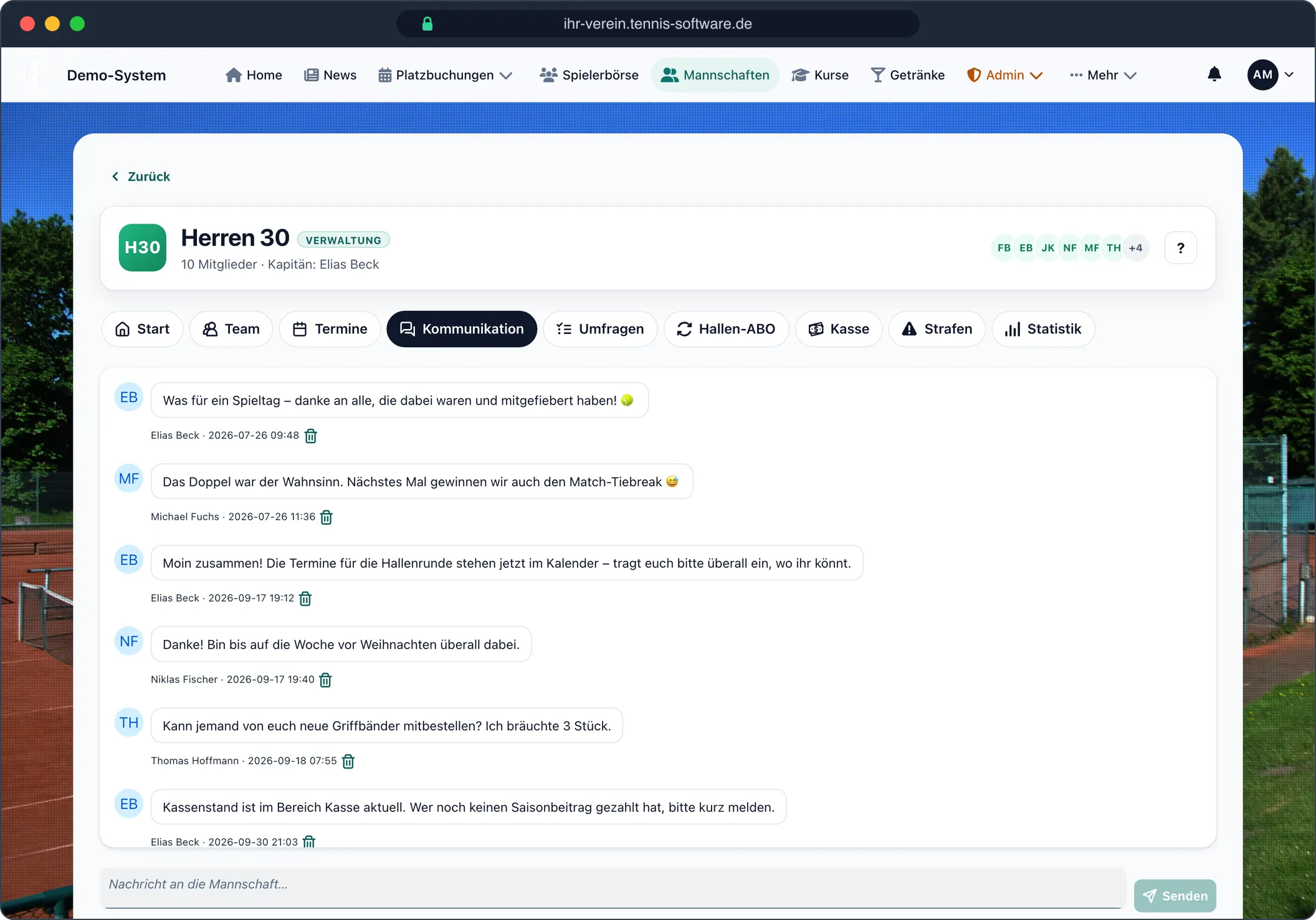Go back via Zurück link
Viewport: 1316px width, 920px height.
coord(141,176)
